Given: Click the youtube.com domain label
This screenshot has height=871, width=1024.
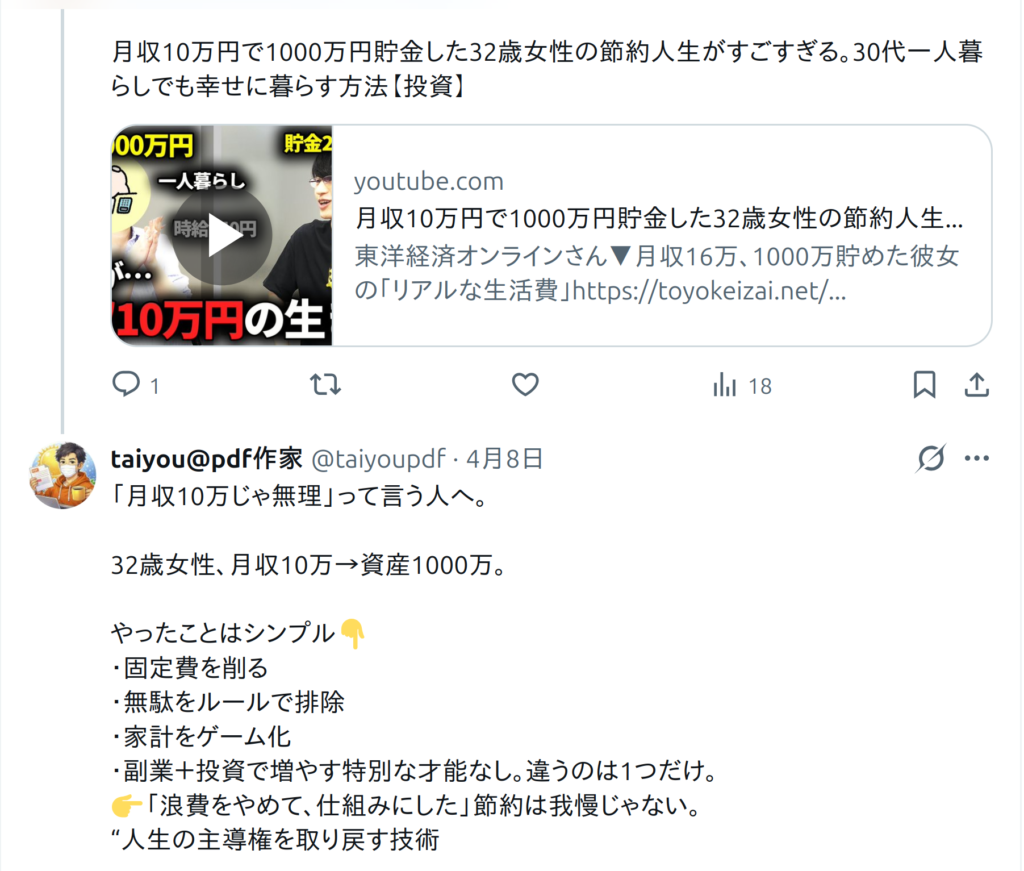Looking at the screenshot, I should [x=428, y=182].
